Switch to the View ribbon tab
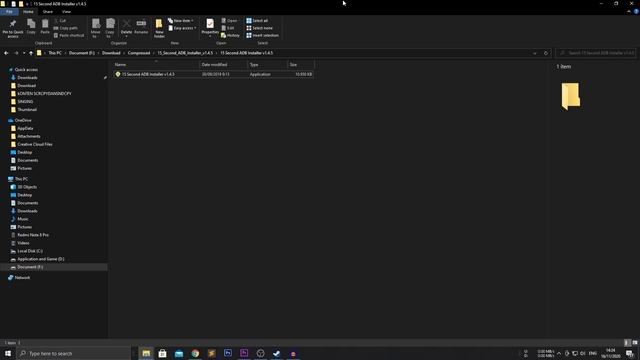 tap(66, 12)
